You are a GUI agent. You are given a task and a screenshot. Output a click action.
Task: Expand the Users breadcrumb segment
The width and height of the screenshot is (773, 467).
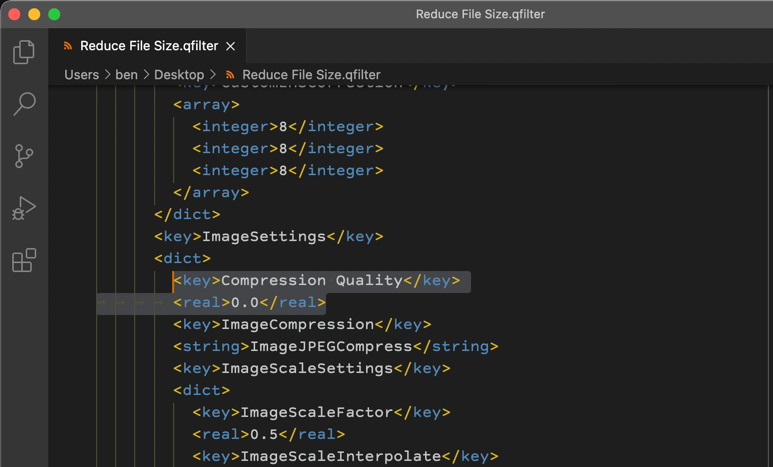[81, 75]
